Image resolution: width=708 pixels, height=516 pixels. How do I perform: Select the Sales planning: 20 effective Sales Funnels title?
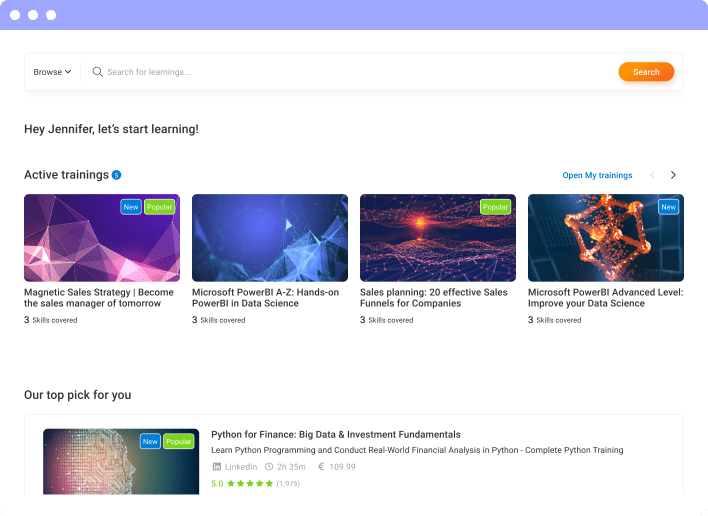tap(433, 298)
